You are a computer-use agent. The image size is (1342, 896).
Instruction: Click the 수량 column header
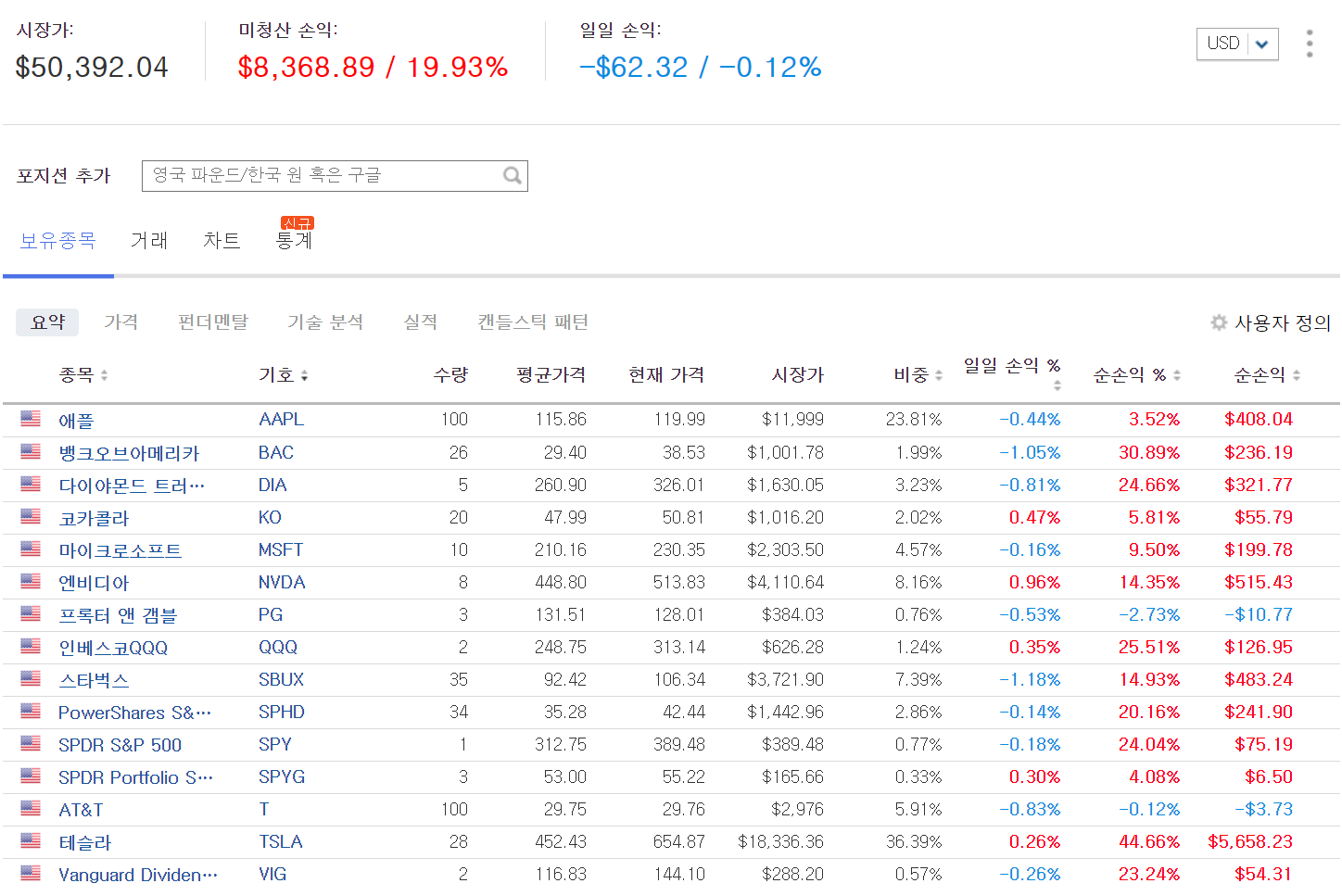tap(450, 375)
